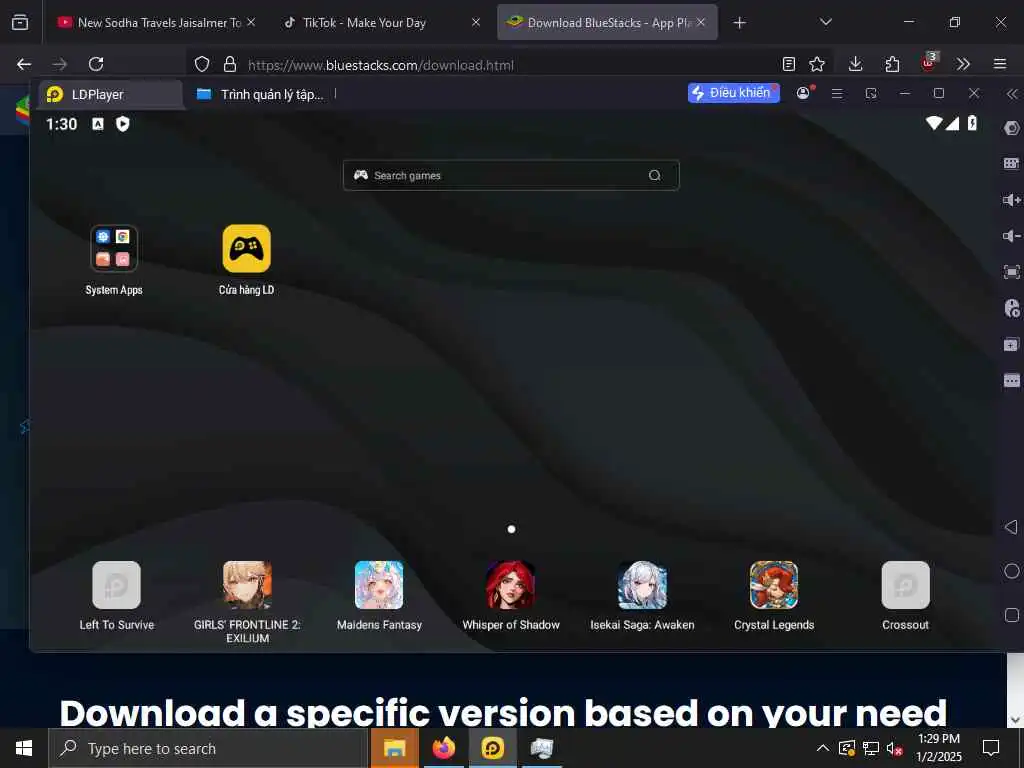
Task: Switch to the LDPlayer tab
Action: point(110,95)
